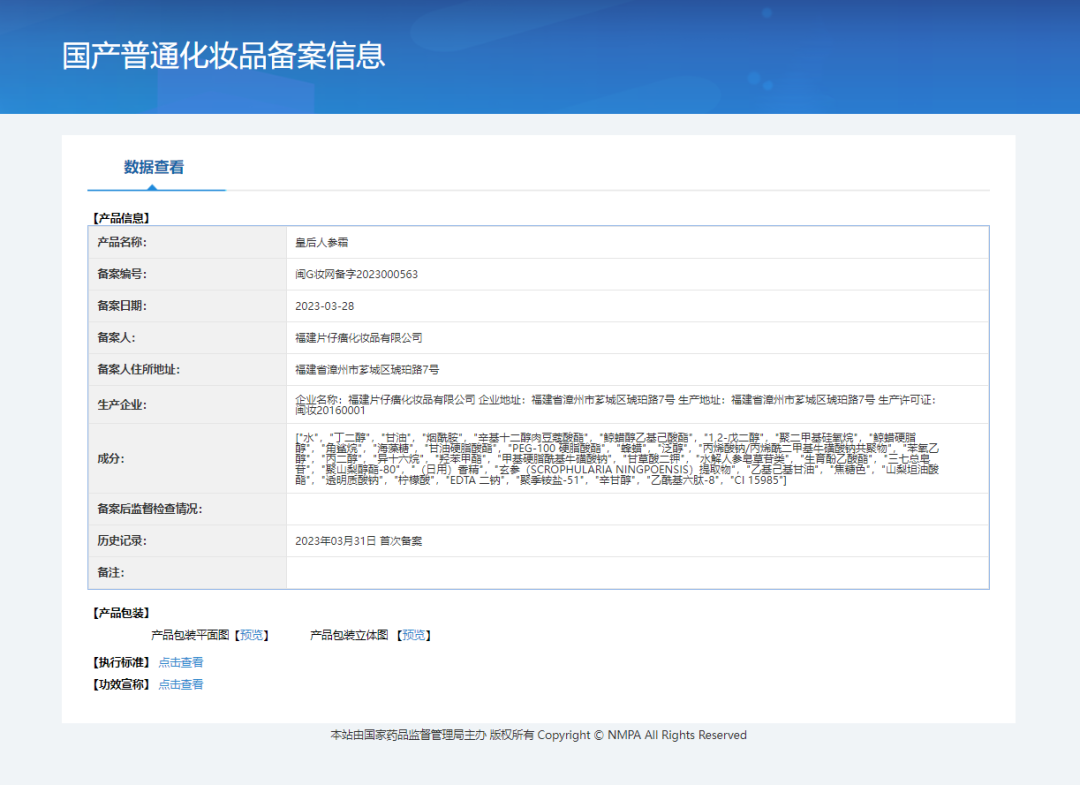Select the 数据查看 tab
The height and width of the screenshot is (785, 1080).
pos(154,167)
